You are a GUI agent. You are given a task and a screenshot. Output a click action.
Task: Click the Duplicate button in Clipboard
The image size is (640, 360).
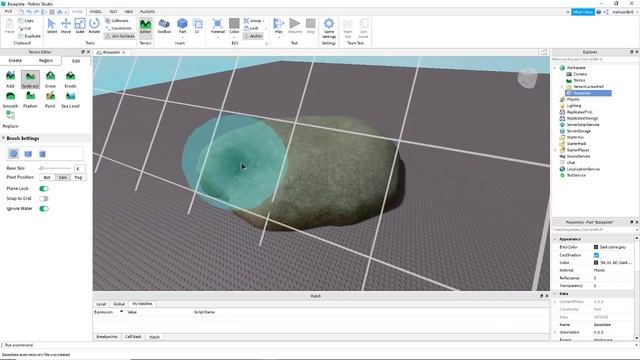(29, 36)
